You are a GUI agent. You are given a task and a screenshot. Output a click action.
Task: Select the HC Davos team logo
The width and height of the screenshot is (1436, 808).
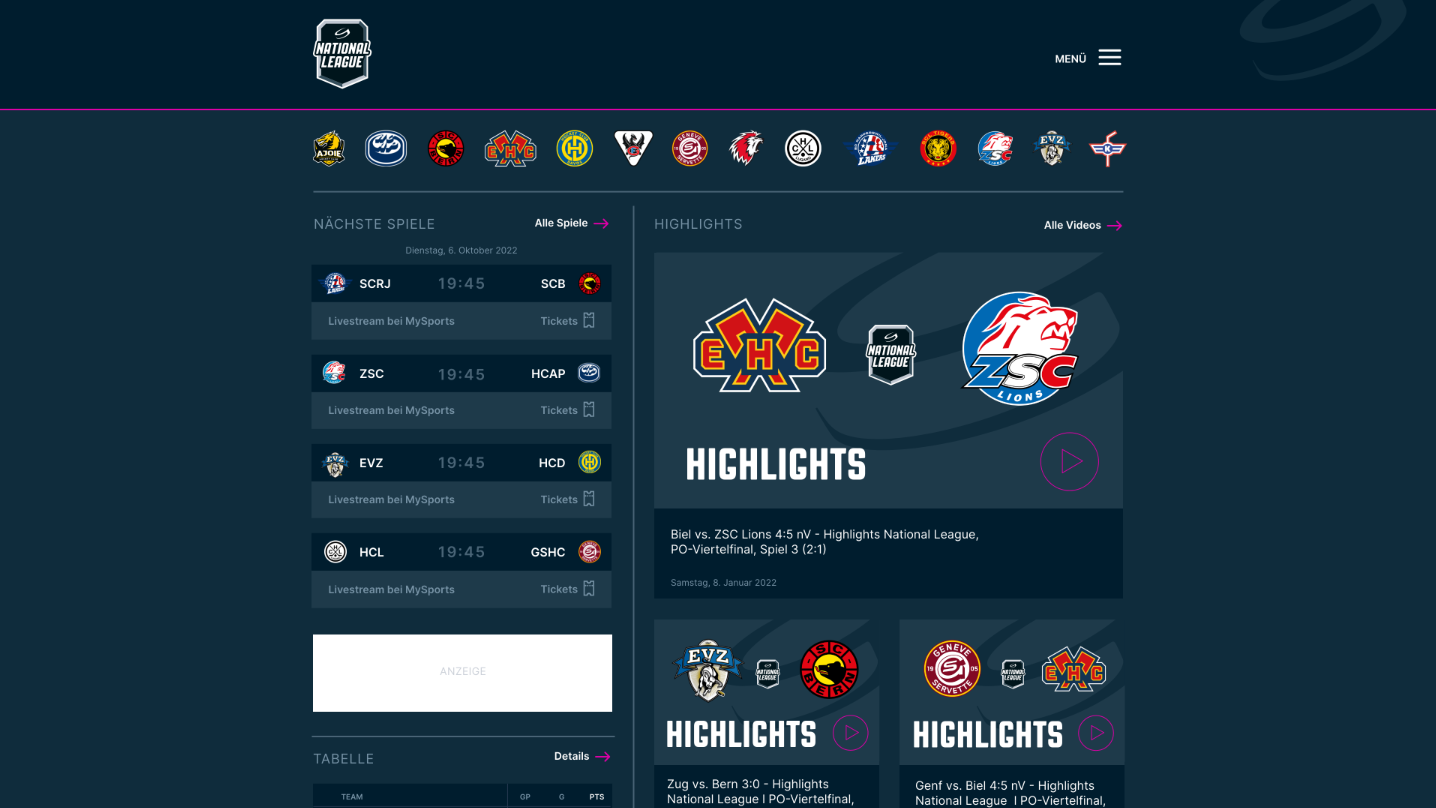575,149
